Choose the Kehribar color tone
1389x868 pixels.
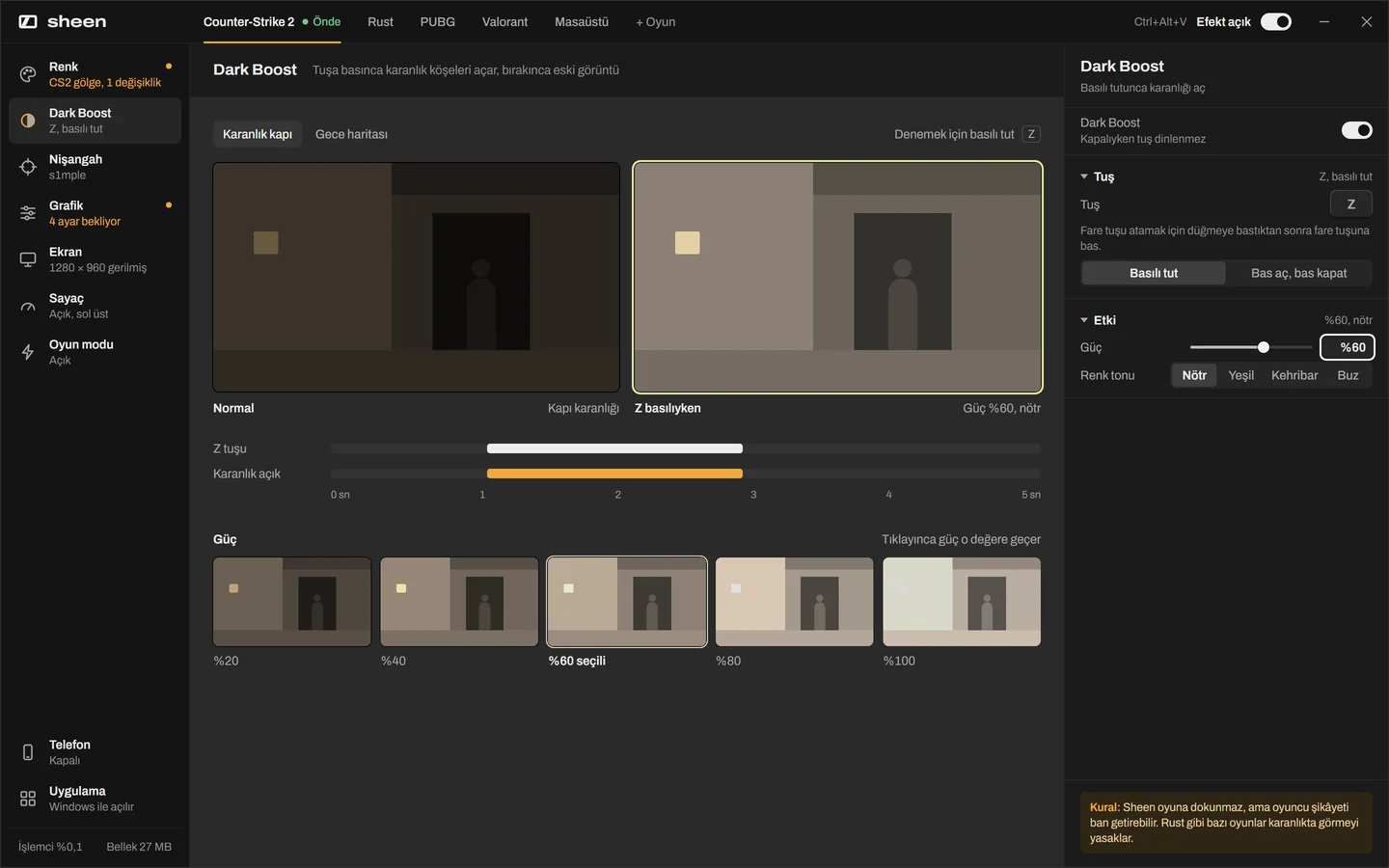click(1294, 375)
